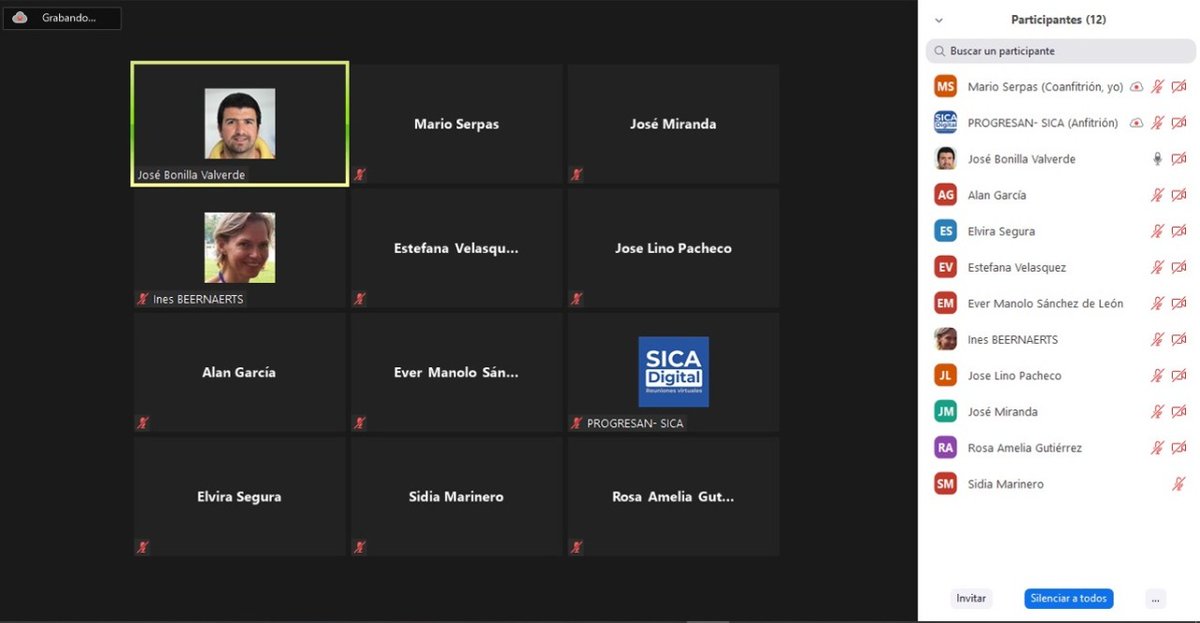Click Mario Serpas muted microphone icon in list
Screen dimensions: 1200x623
click(x=1158, y=87)
